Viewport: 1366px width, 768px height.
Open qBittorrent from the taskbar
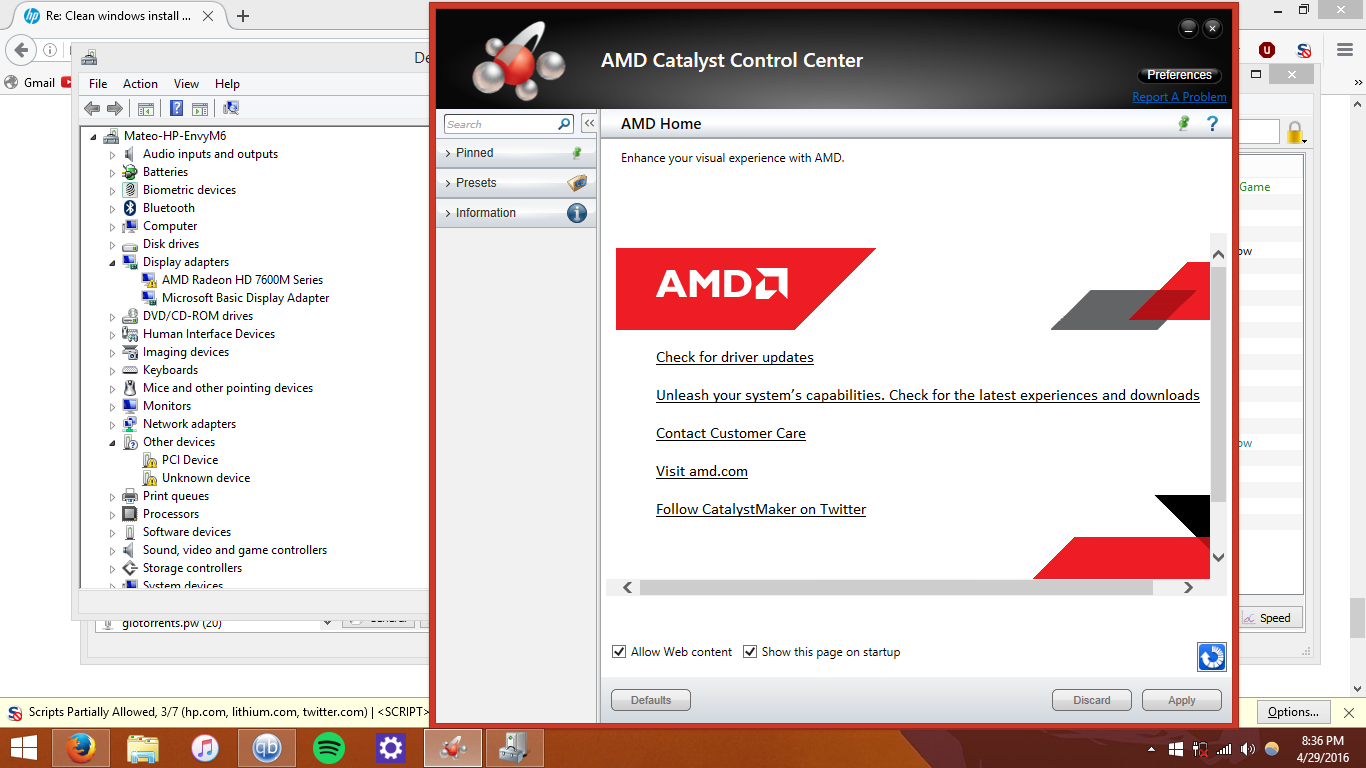click(267, 747)
